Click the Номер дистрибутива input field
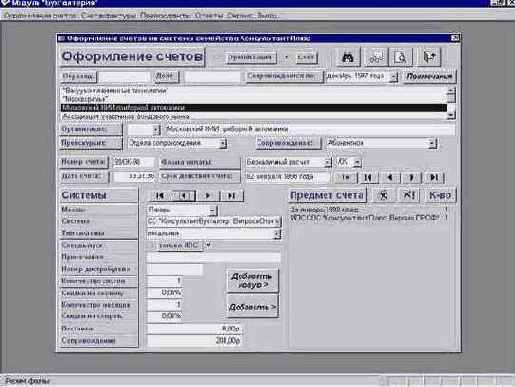515x387 pixels. (175, 269)
